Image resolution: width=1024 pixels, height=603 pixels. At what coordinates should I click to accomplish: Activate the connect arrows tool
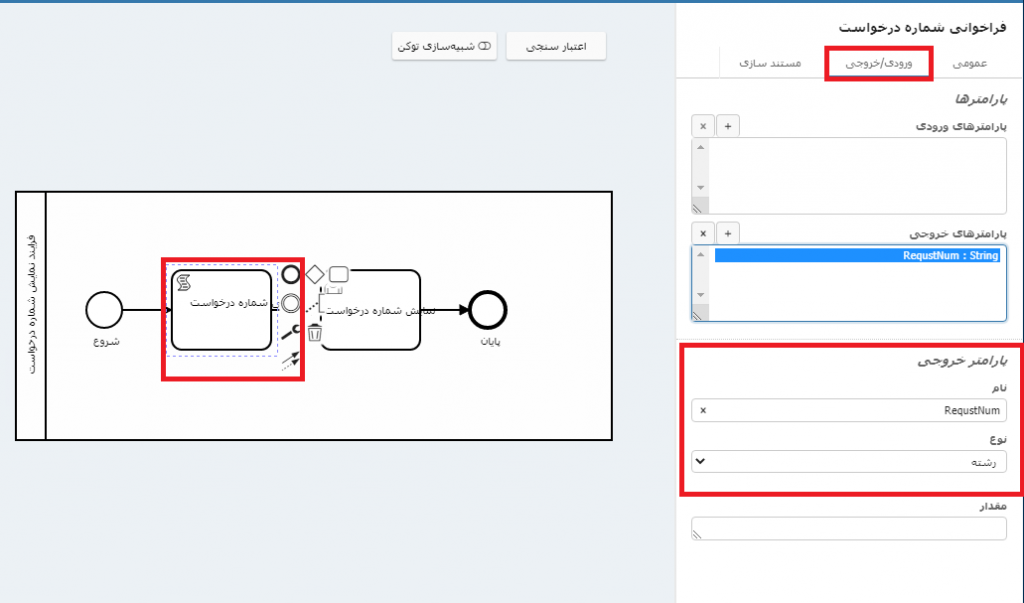click(x=291, y=361)
